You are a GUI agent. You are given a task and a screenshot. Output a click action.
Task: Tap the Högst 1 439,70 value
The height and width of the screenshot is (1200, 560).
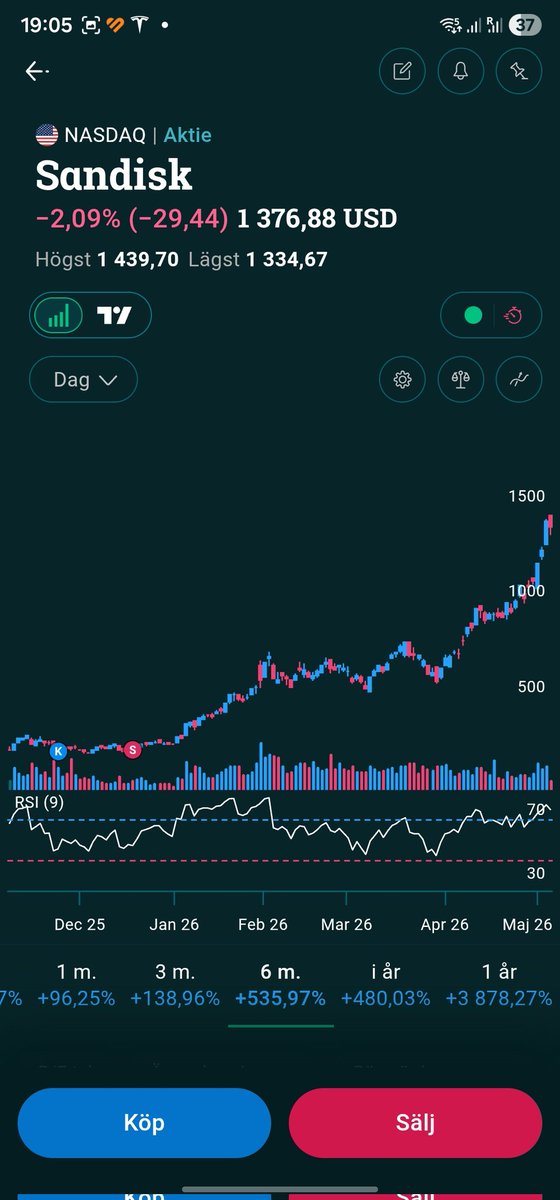(107, 260)
